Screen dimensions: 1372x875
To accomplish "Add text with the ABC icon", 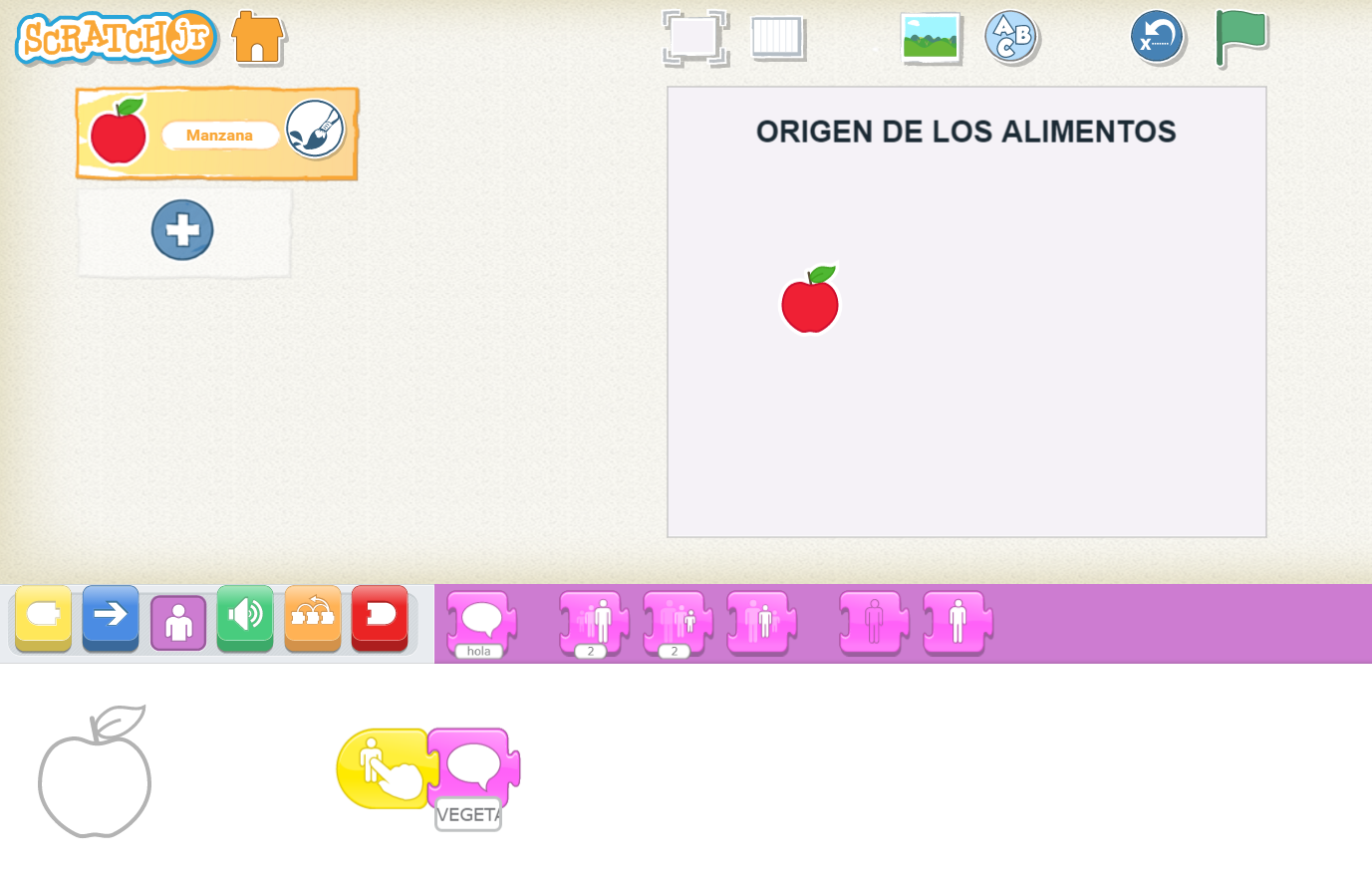I will coord(1012,38).
